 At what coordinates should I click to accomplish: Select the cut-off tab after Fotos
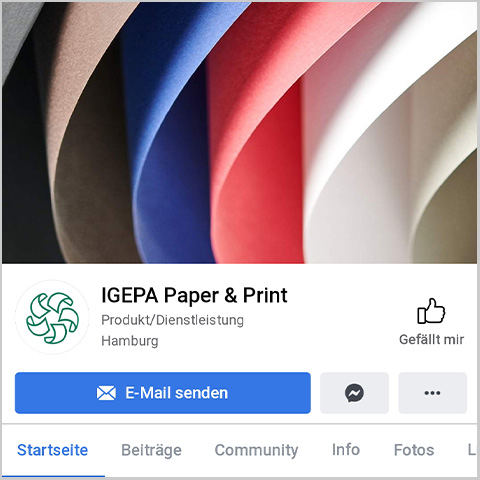tap(471, 450)
